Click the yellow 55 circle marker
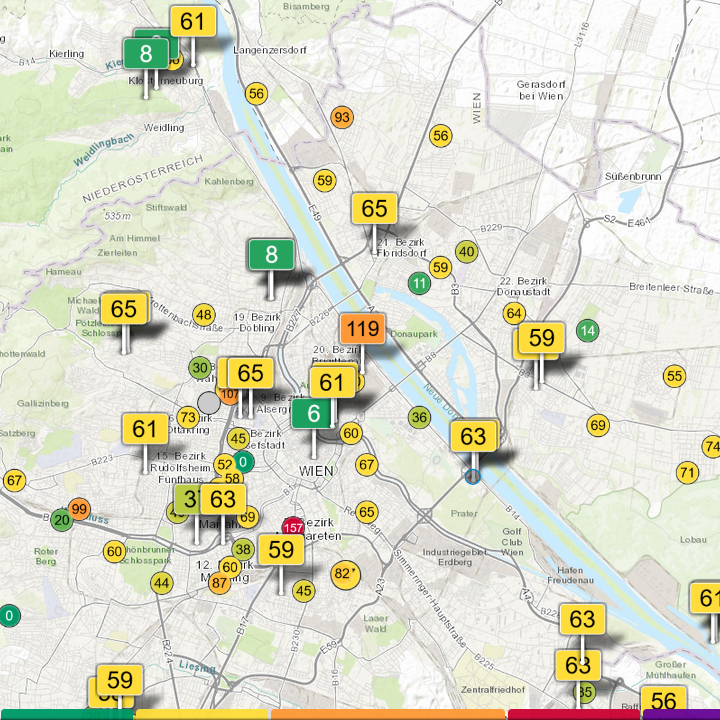Image resolution: width=720 pixels, height=720 pixels. pos(675,376)
